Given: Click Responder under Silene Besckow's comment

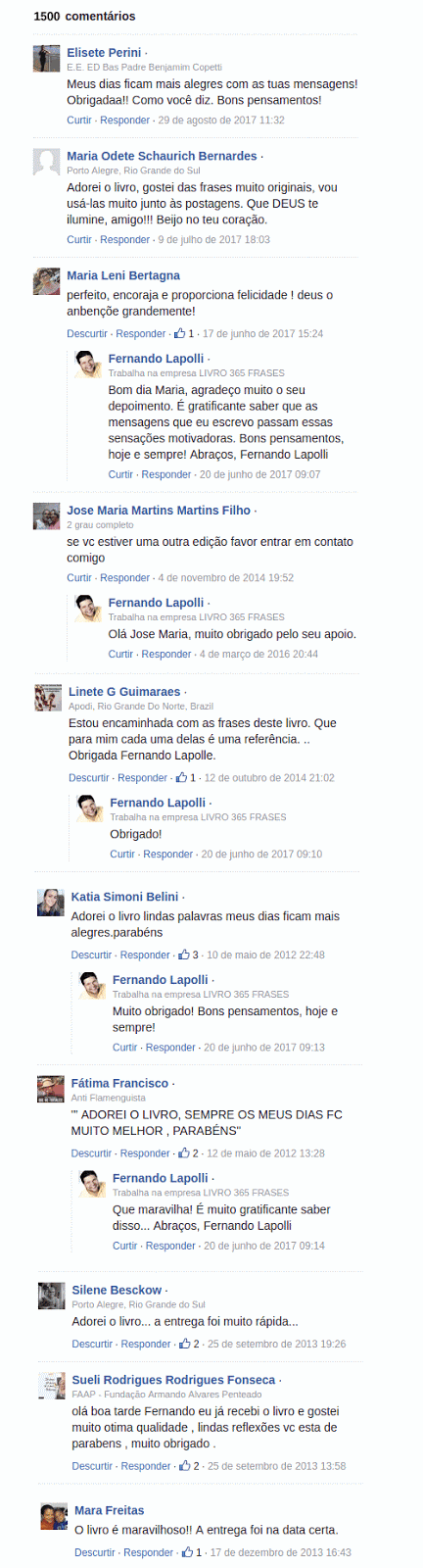Looking at the screenshot, I should click(x=146, y=1344).
